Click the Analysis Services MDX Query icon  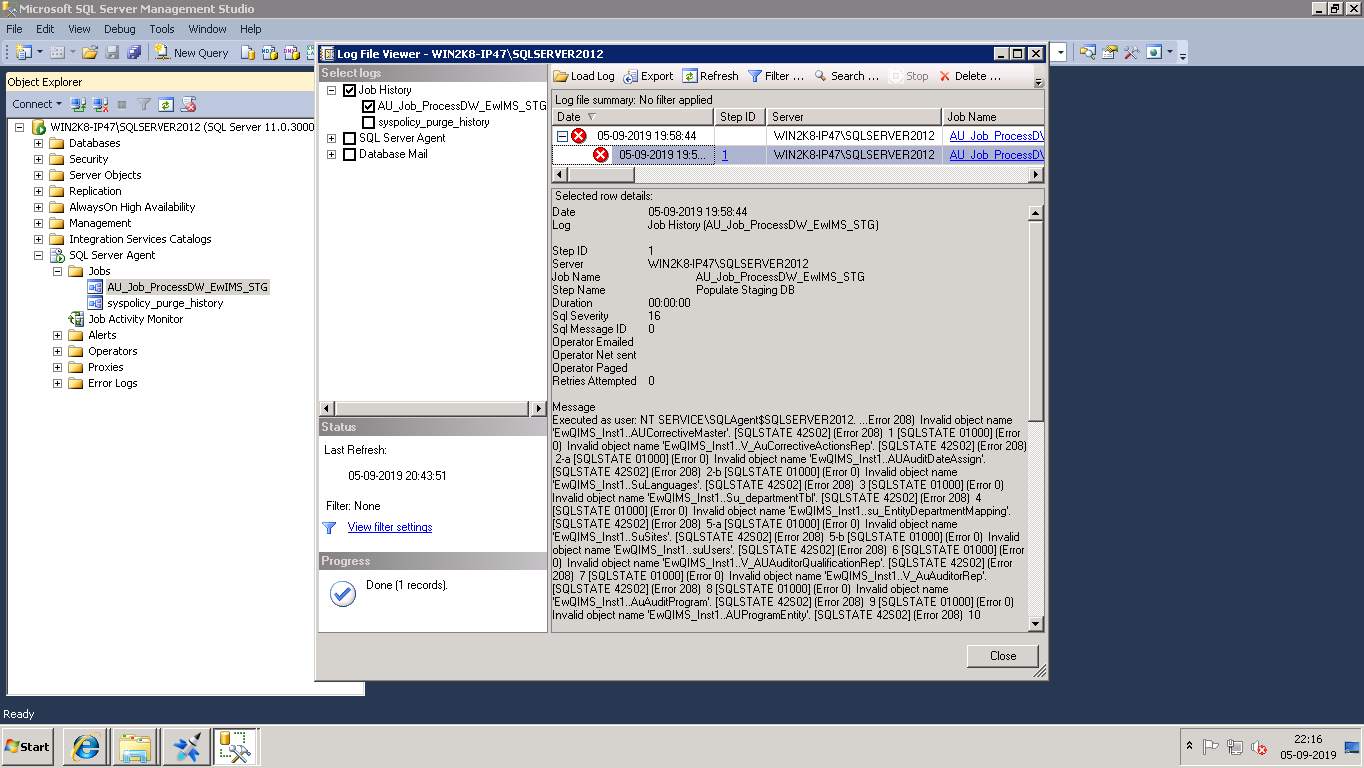pos(269,52)
